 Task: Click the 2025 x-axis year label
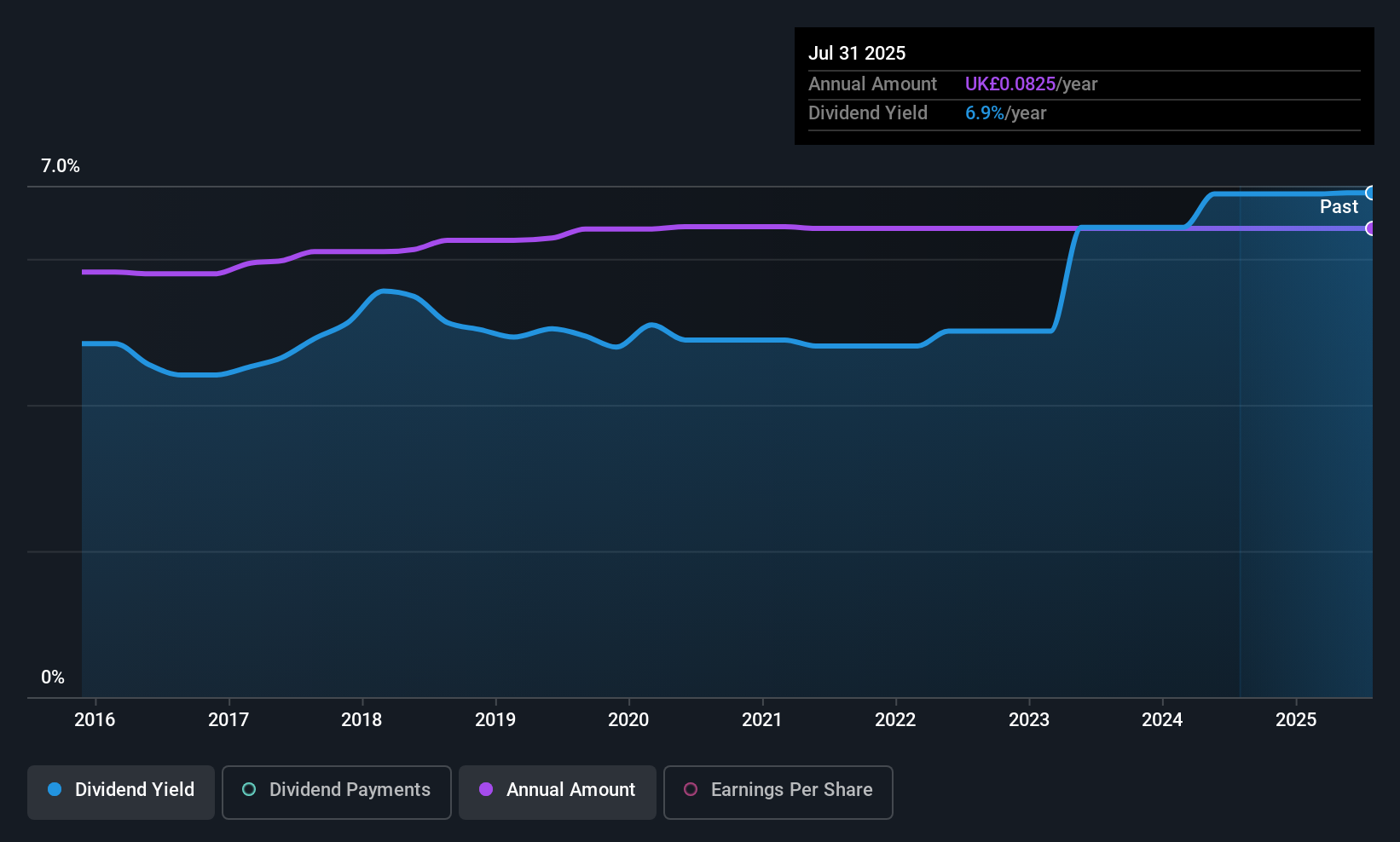tap(1296, 720)
